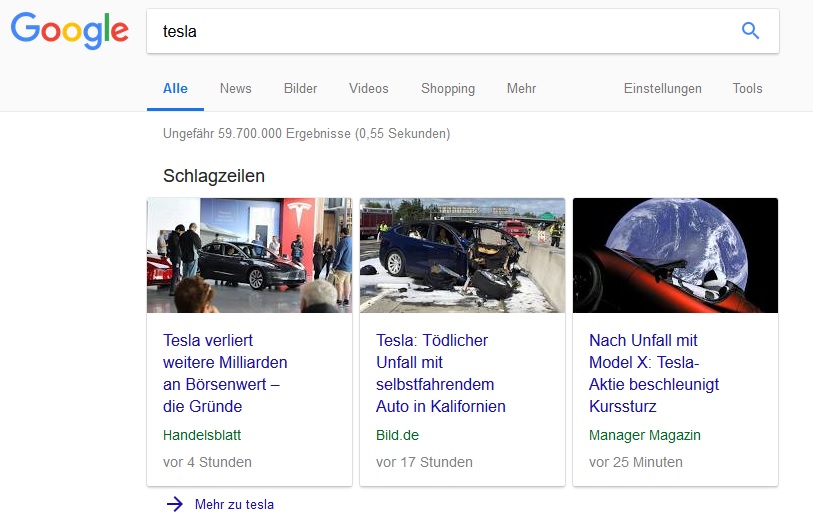Open the crashed Model X photo
Image resolution: width=813 pixels, height=526 pixels.
[x=462, y=255]
